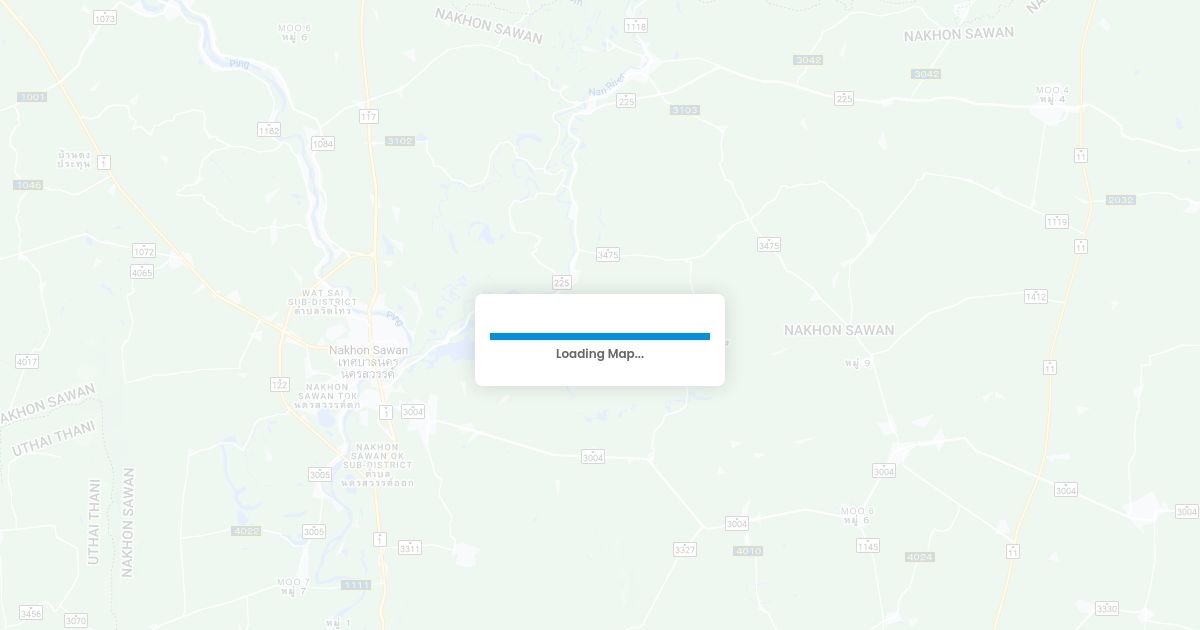The image size is (1200, 630).
Task: Click the highway 117 shield
Action: (368, 117)
